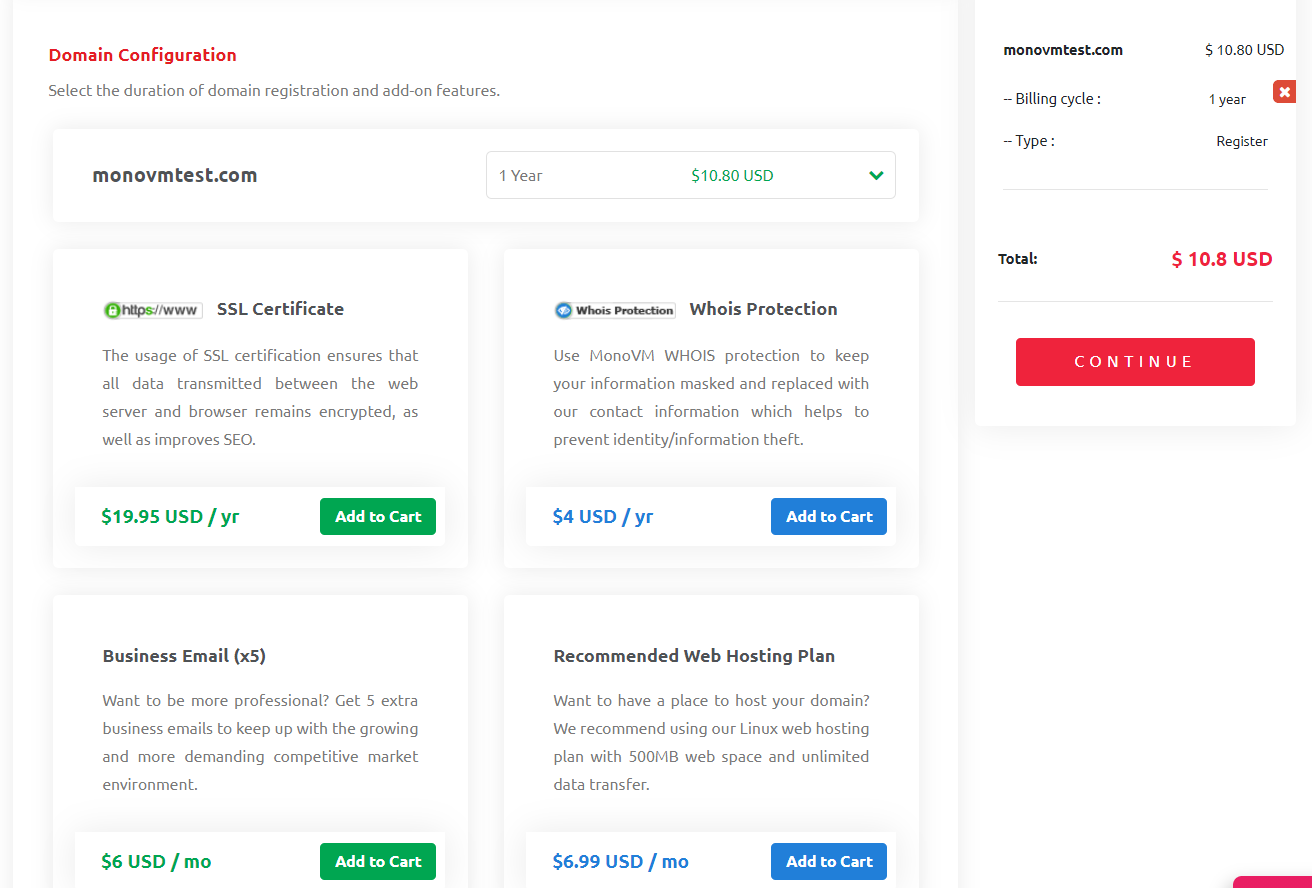The width and height of the screenshot is (1312, 888).
Task: Click monovmtest.com in the domain row
Action: coord(175,175)
